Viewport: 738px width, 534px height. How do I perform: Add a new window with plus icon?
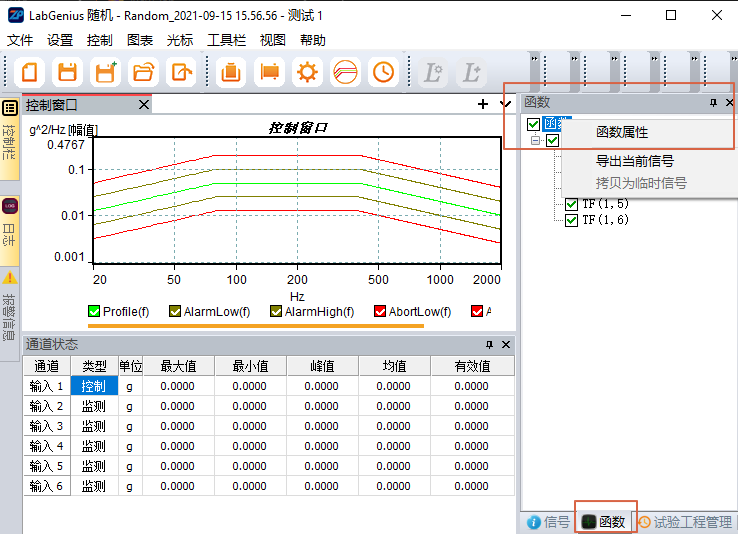(483, 104)
